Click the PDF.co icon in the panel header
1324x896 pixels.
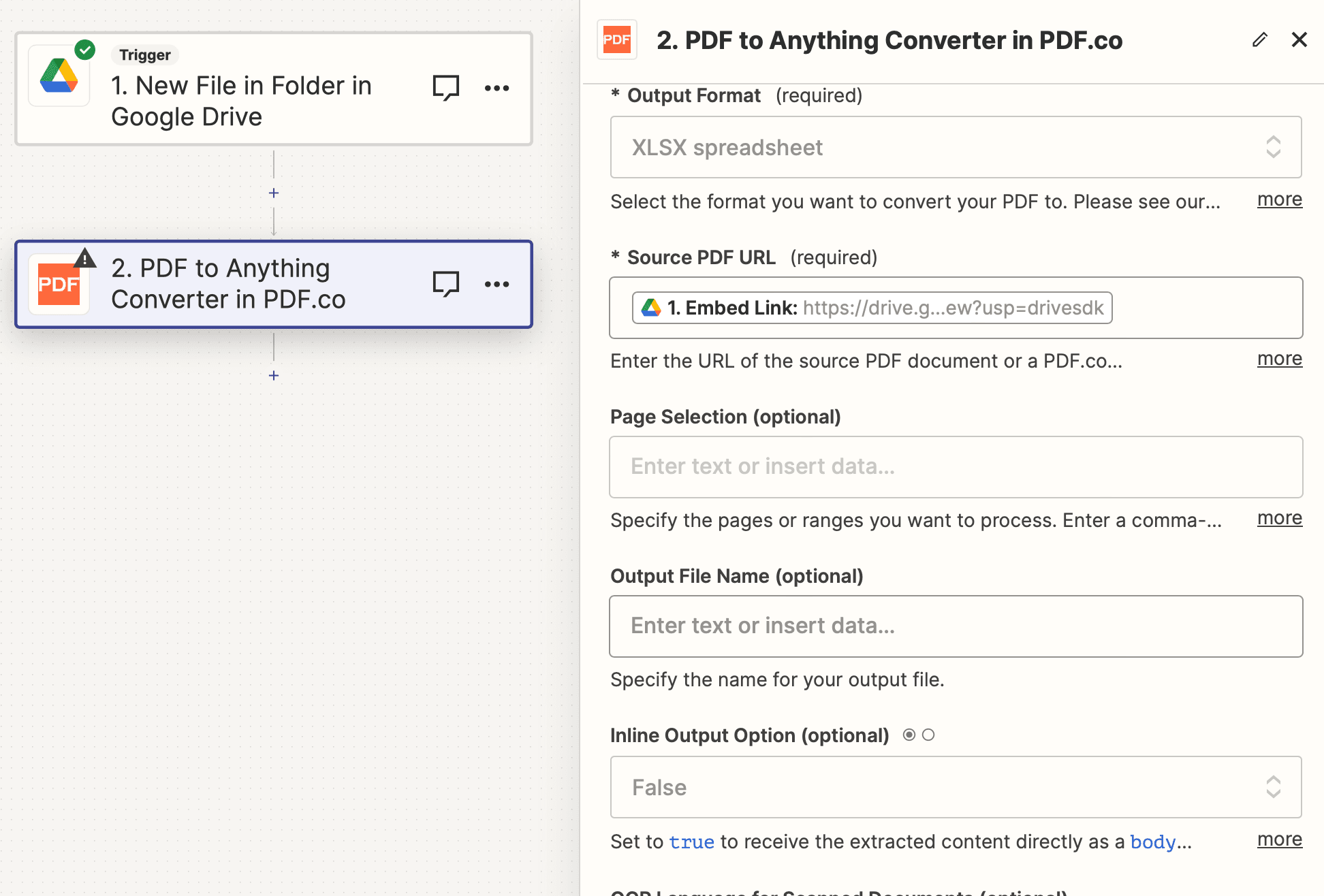click(616, 39)
